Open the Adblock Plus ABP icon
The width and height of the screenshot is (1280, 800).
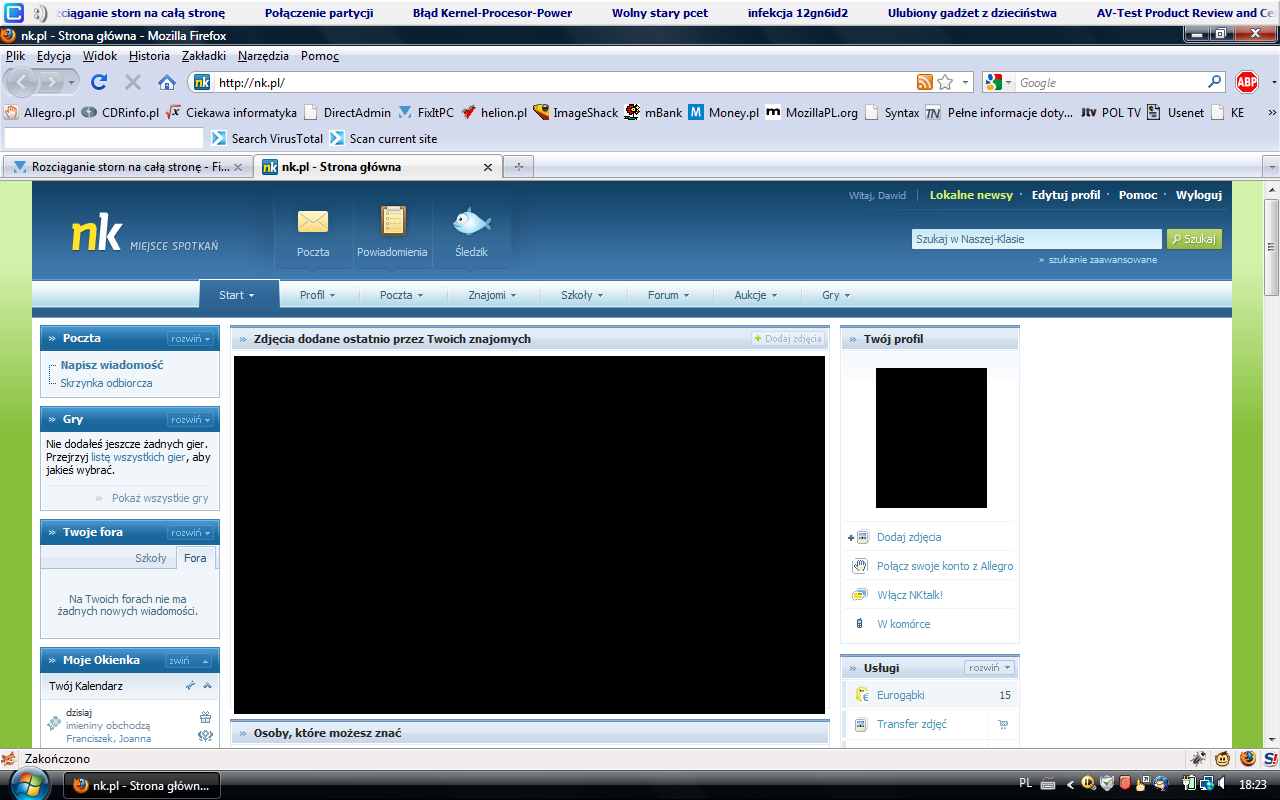[x=1247, y=82]
